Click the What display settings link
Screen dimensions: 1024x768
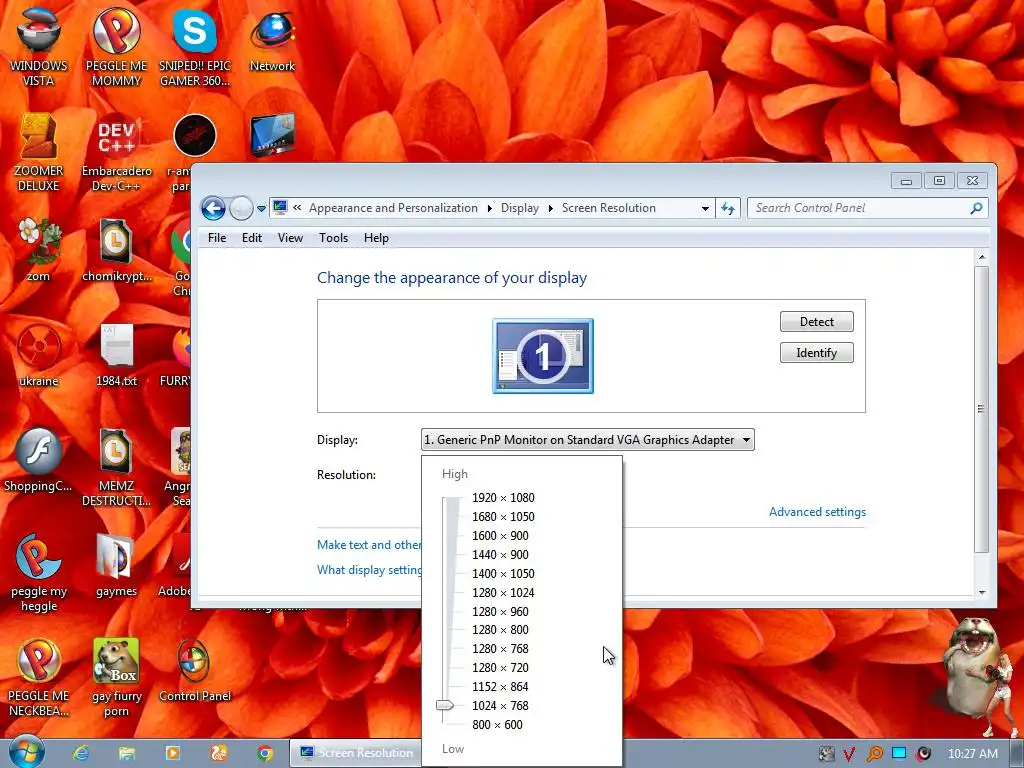pos(369,569)
